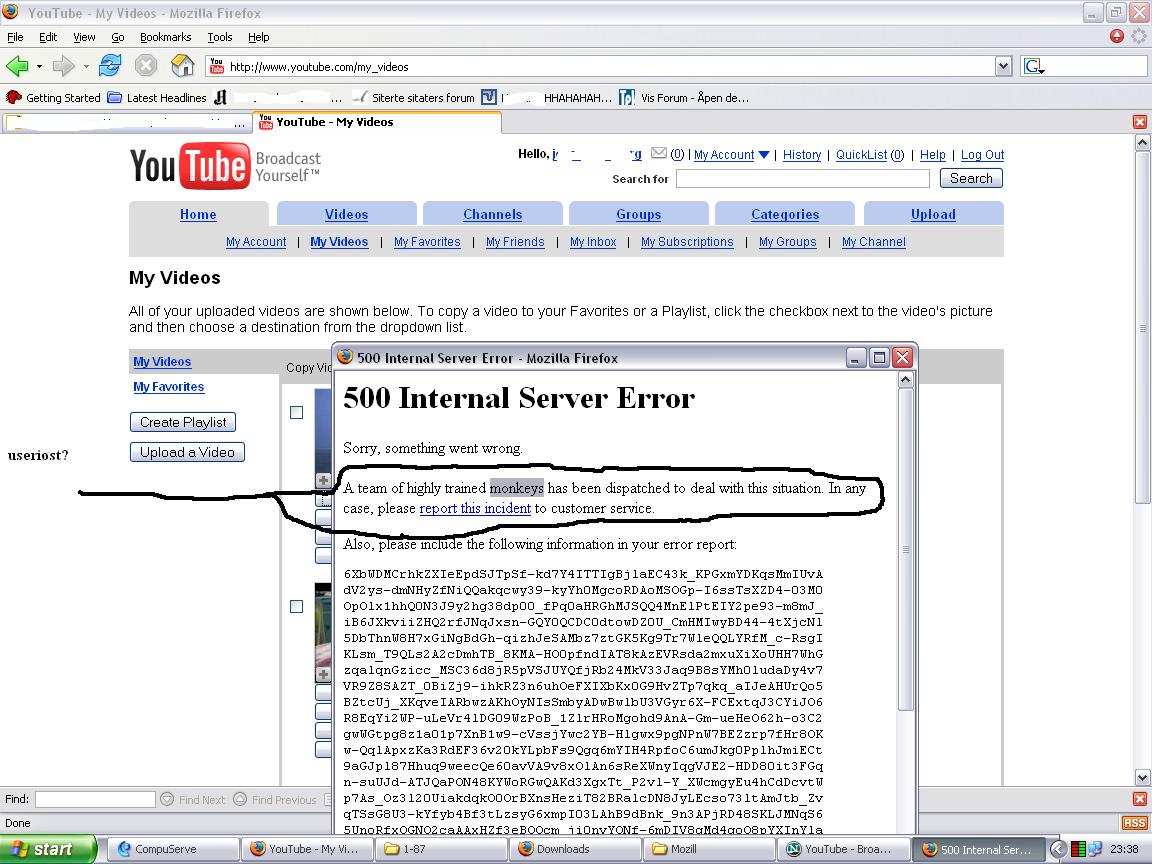This screenshot has width=1152, height=864.
Task: Click the My Channel link
Action: coord(874,242)
